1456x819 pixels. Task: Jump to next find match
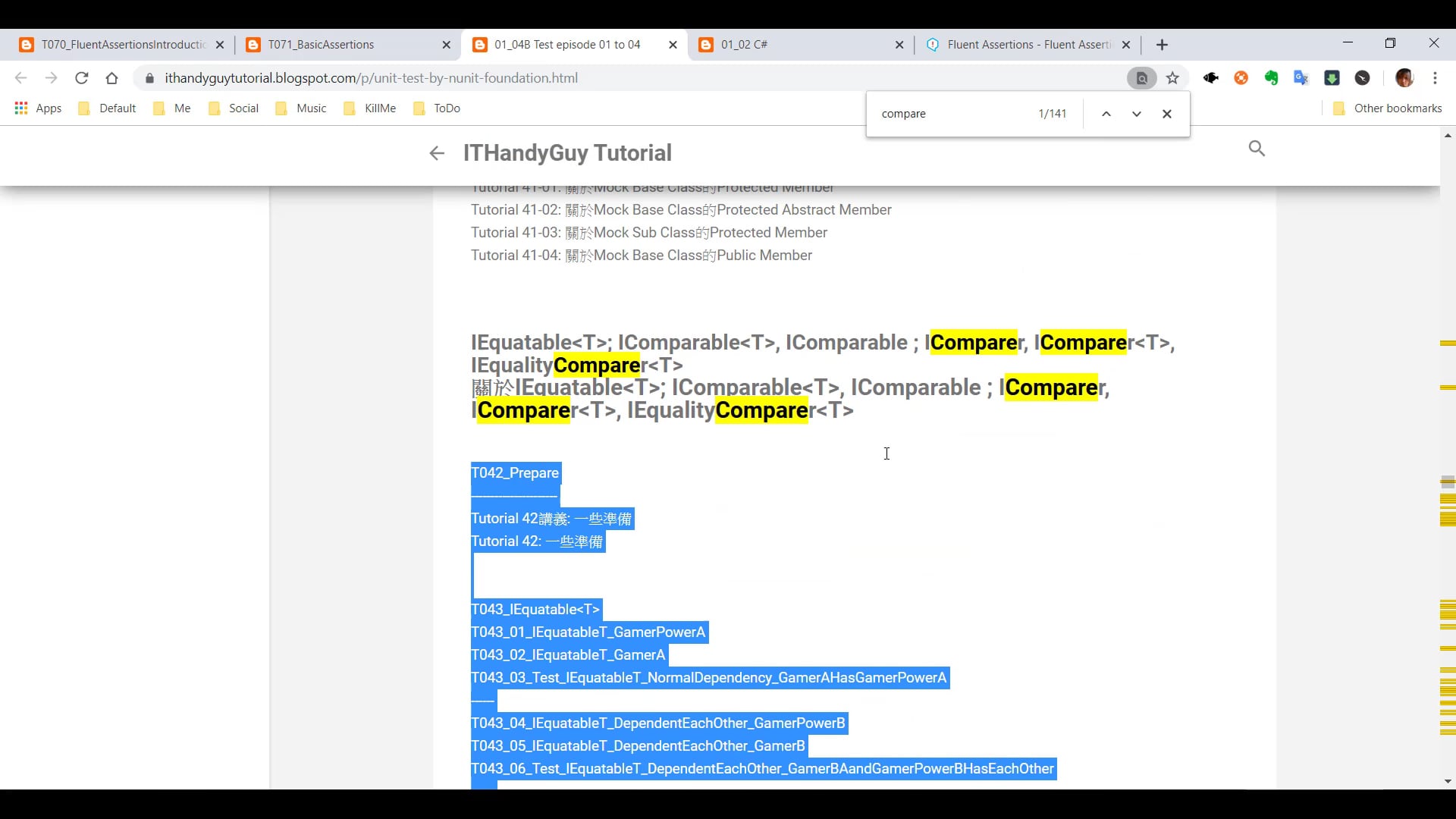click(1137, 114)
